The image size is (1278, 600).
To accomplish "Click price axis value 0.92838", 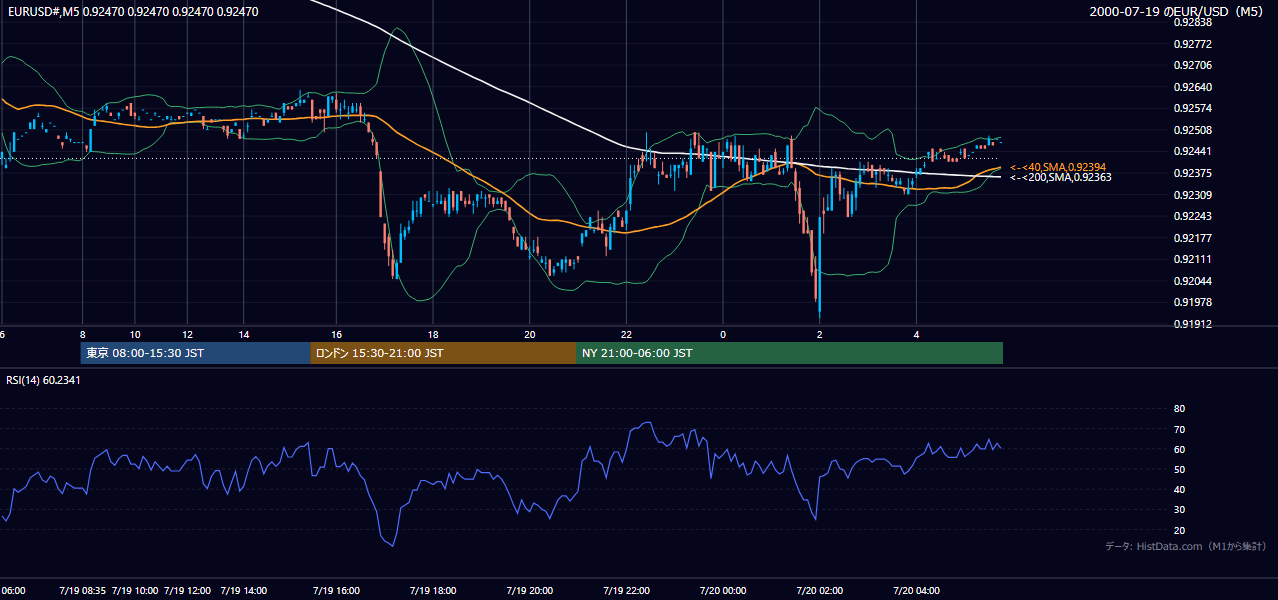I will click(x=1194, y=22).
